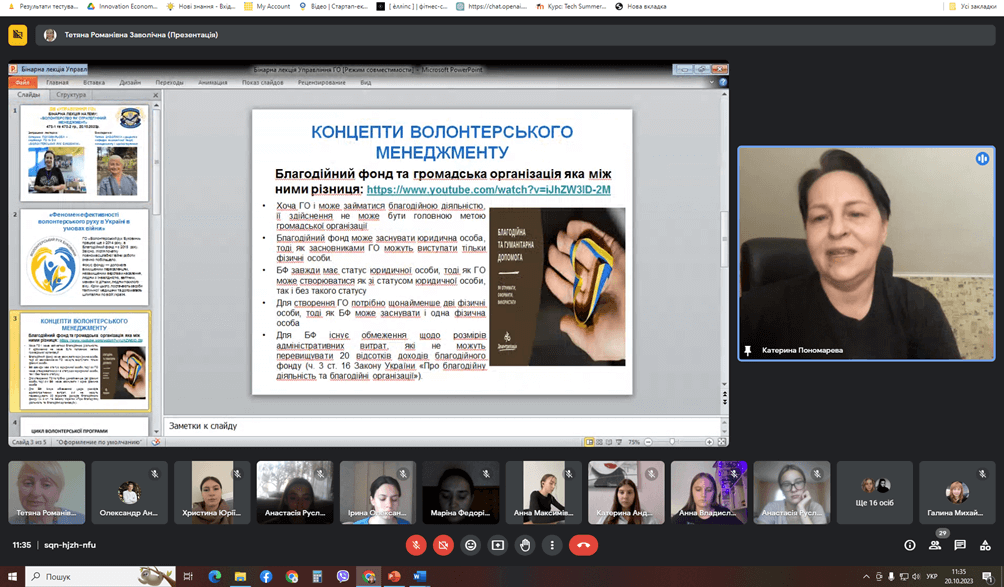Click the PowerPoint icon in Windows taskbar

click(394, 577)
